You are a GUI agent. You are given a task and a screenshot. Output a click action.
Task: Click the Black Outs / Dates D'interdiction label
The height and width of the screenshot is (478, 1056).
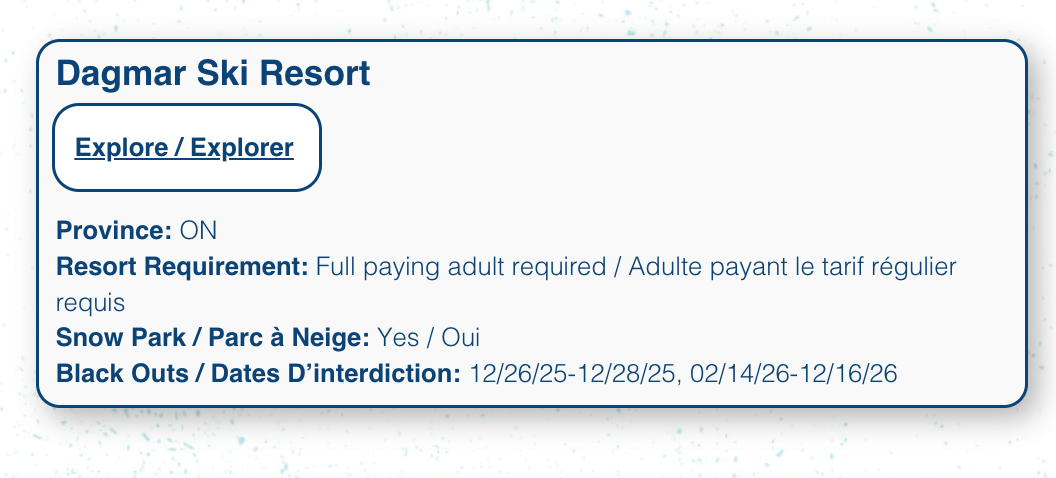click(x=259, y=373)
